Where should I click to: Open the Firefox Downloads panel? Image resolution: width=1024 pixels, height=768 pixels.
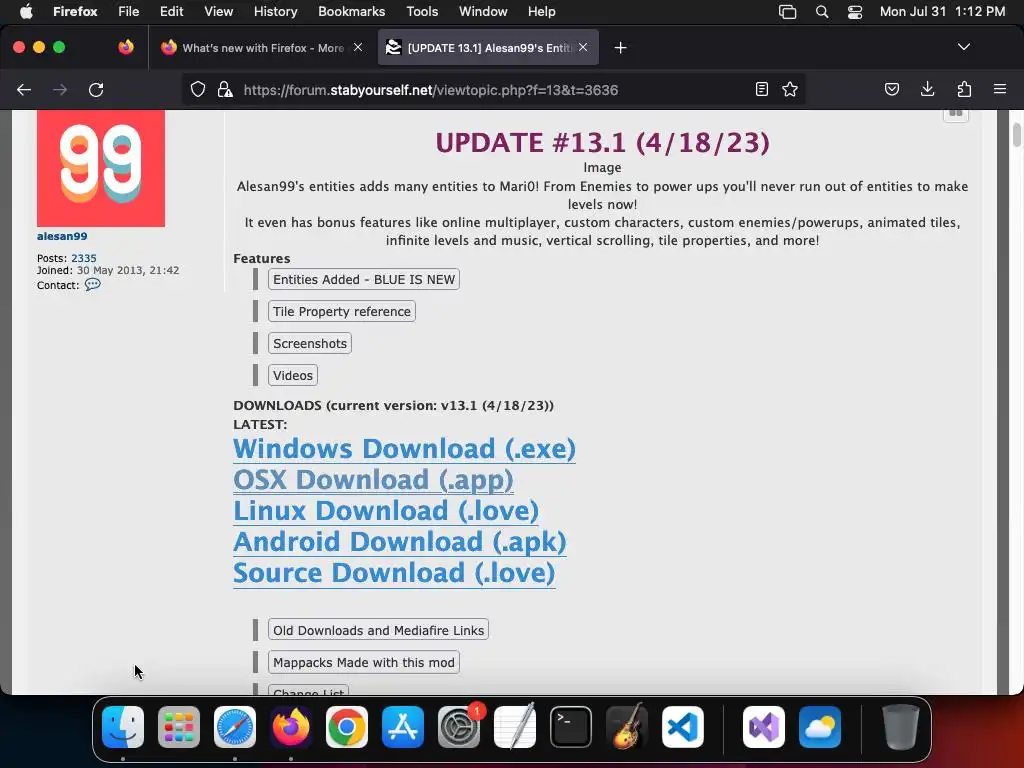coord(927,89)
